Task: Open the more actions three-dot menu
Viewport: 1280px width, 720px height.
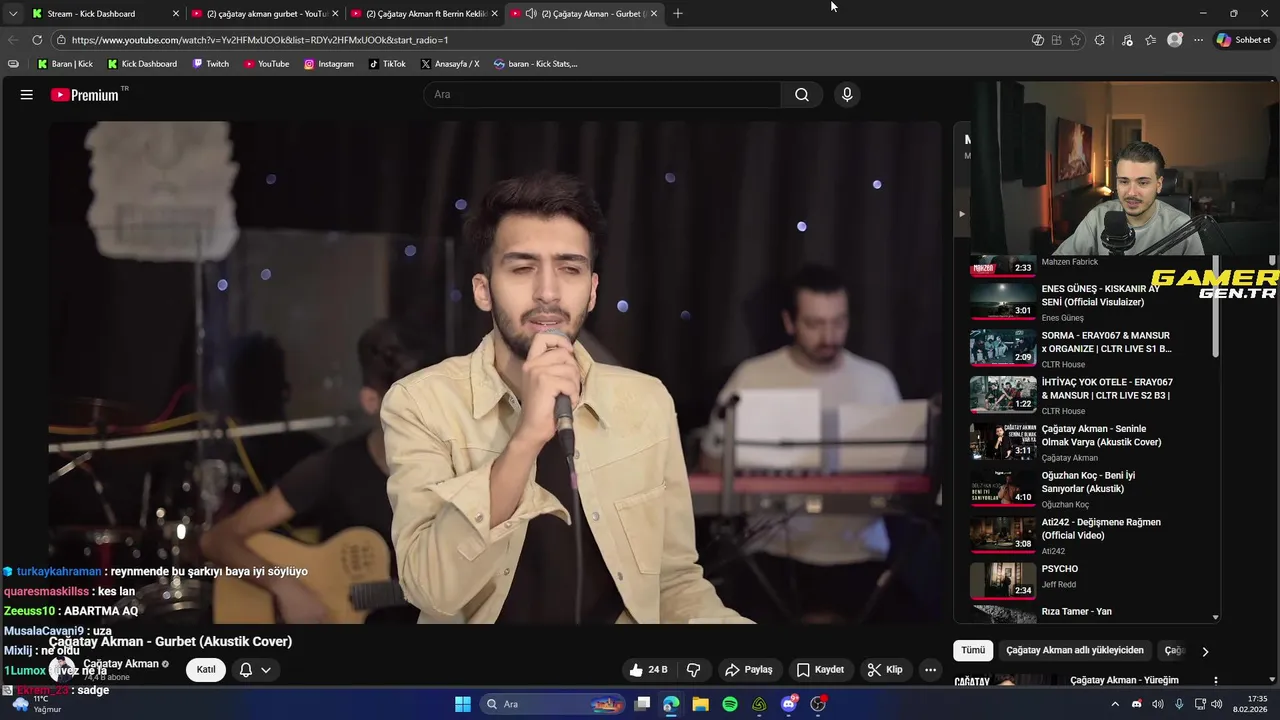Action: tap(931, 670)
